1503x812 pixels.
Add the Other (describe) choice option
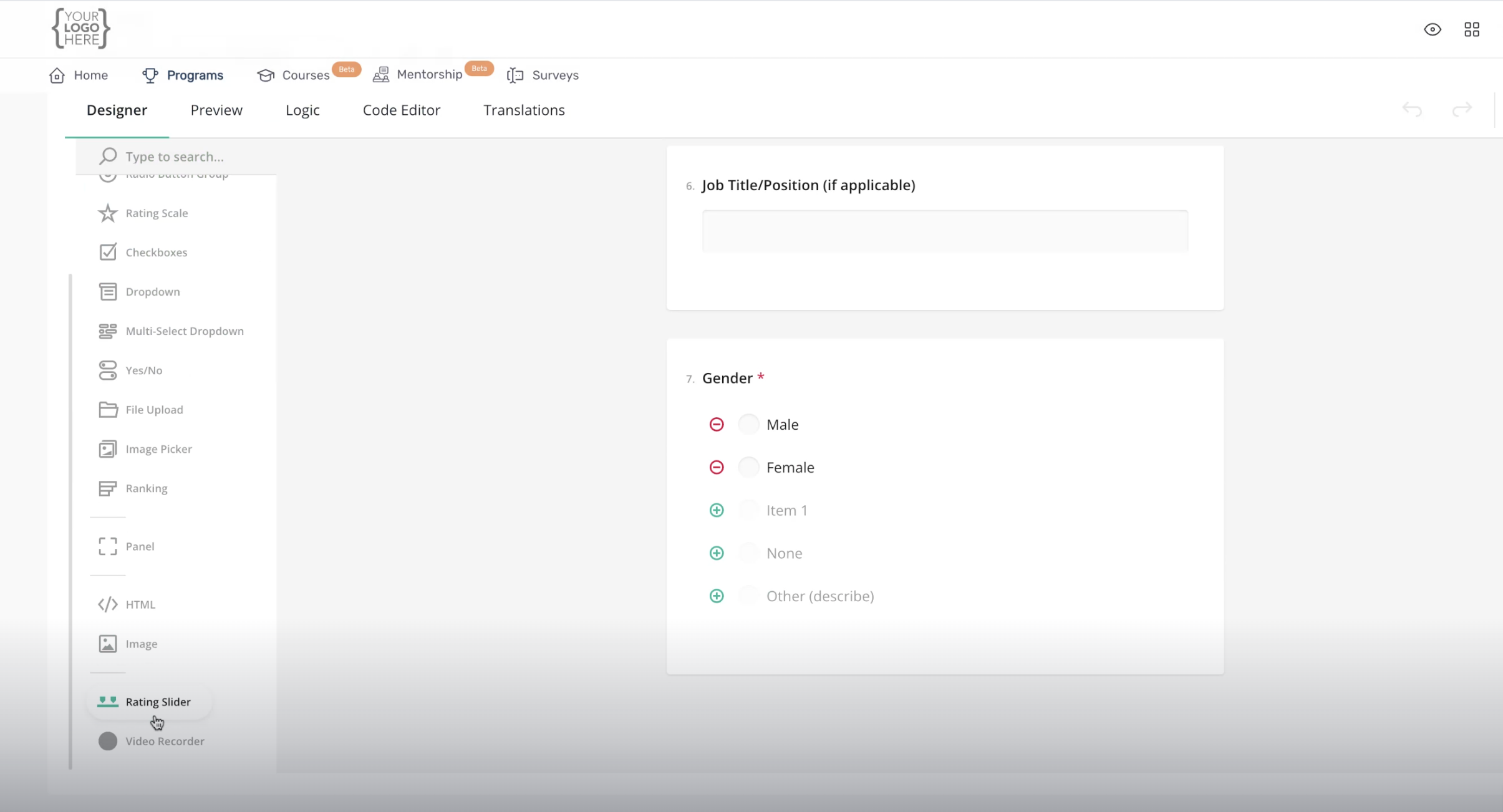pyautogui.click(x=717, y=596)
